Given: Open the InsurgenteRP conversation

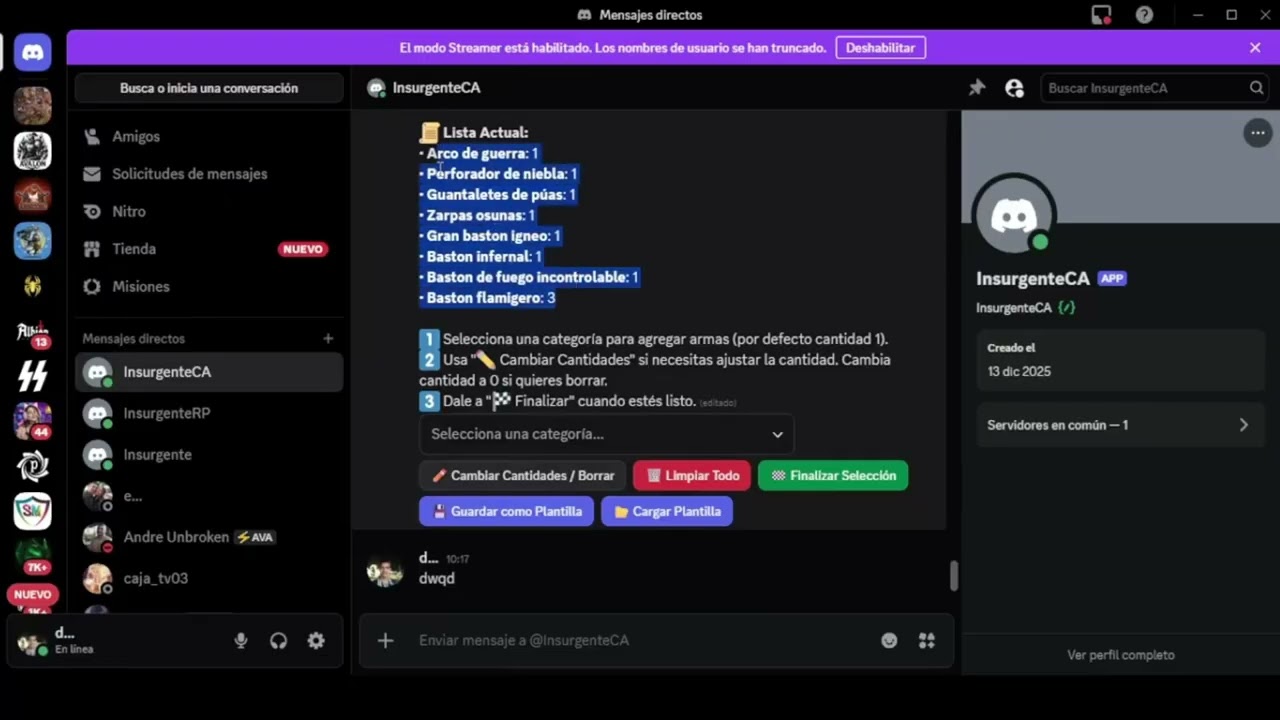Looking at the screenshot, I should tap(208, 413).
